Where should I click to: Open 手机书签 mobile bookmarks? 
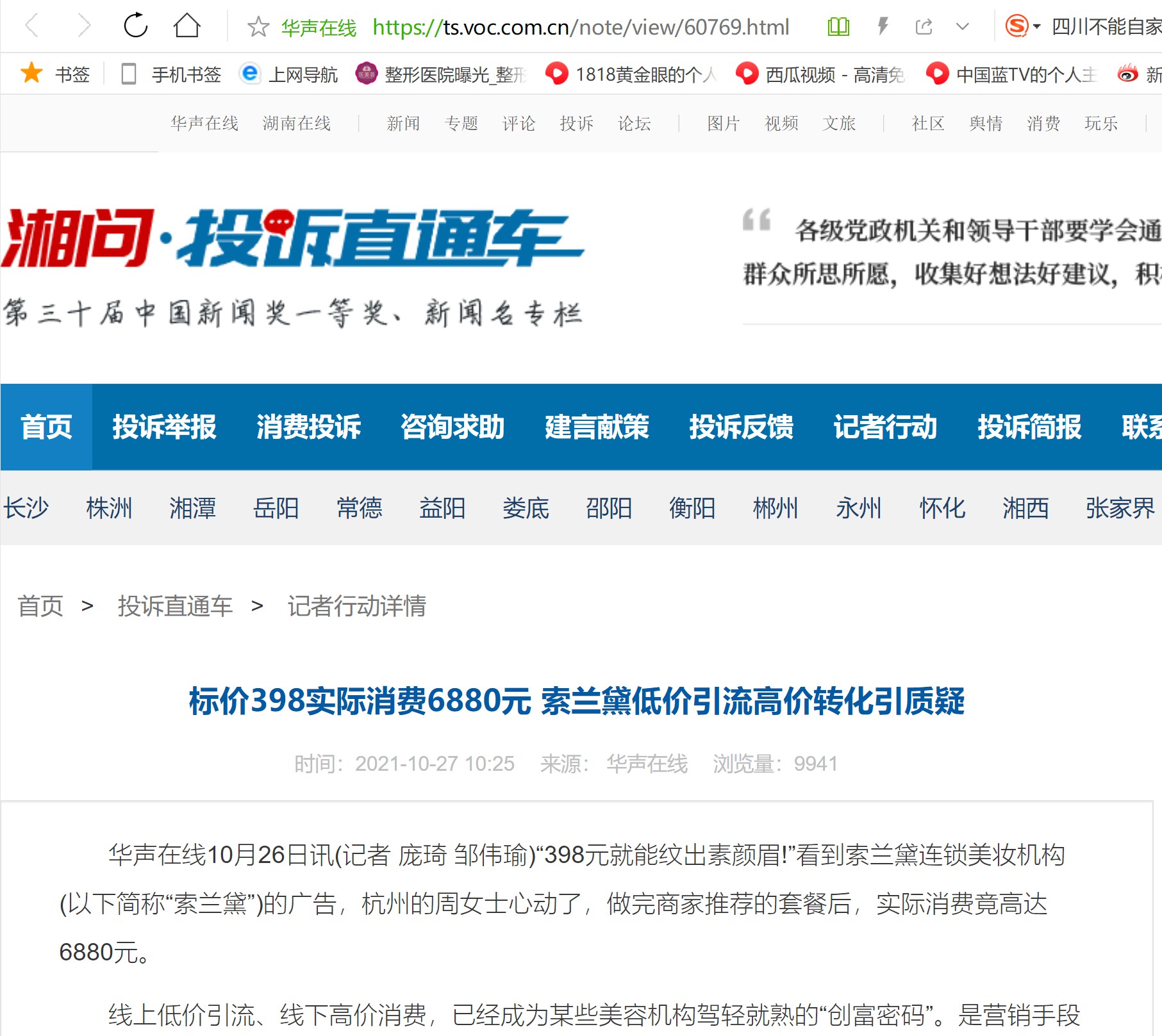coord(171,74)
